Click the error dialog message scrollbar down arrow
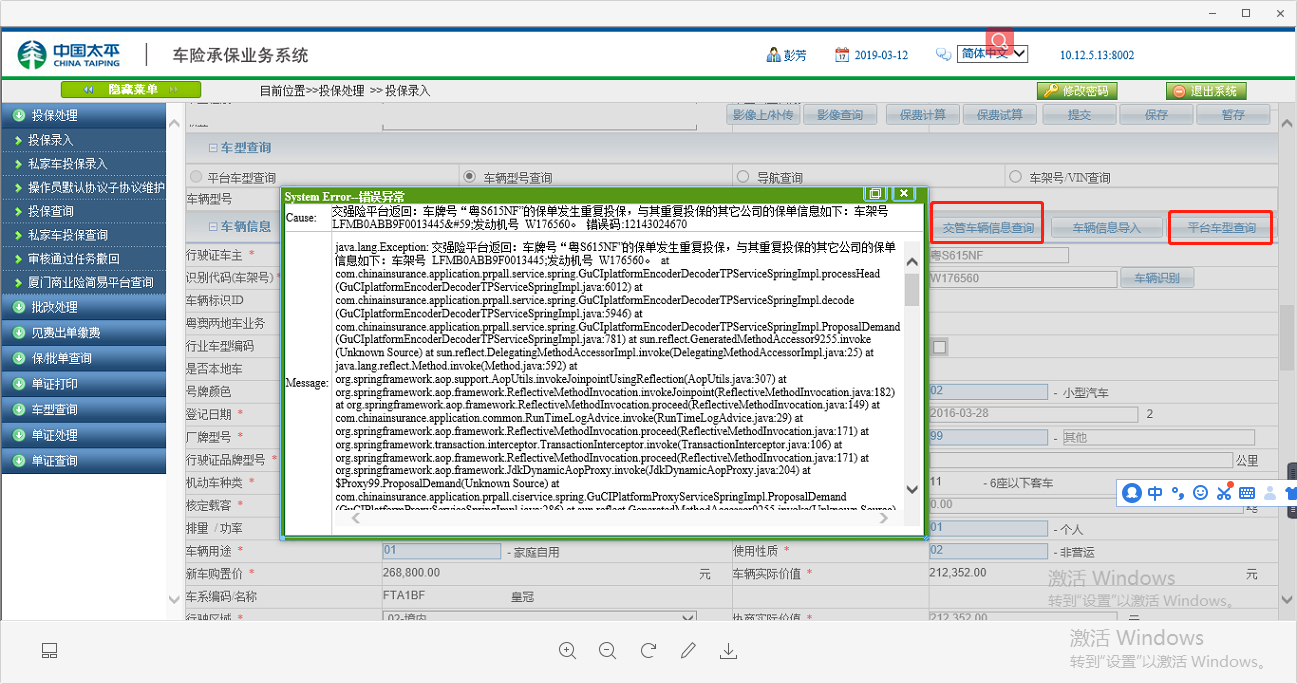1297x684 pixels. pos(912,489)
